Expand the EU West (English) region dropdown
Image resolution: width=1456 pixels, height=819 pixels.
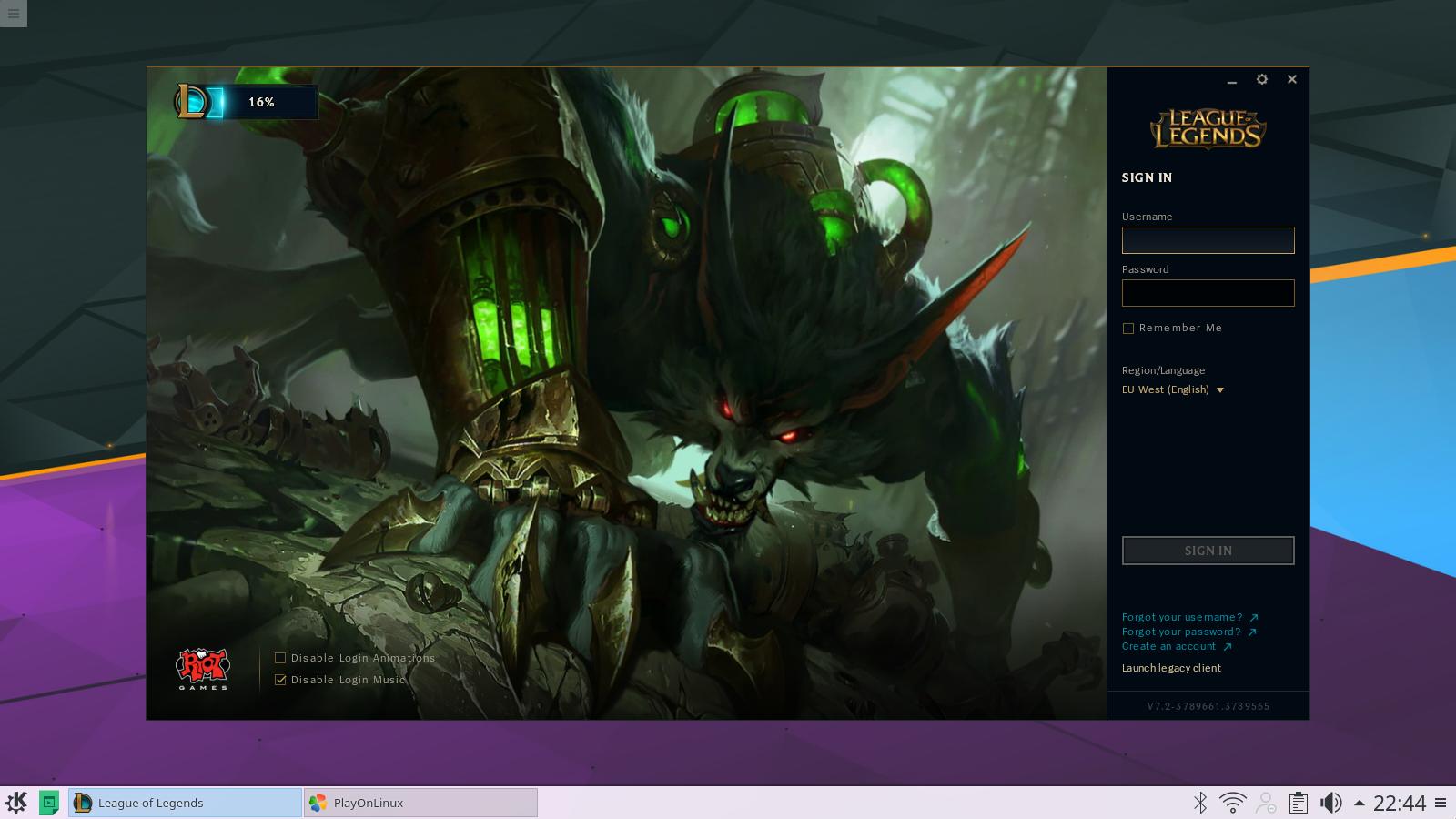pos(1173,389)
